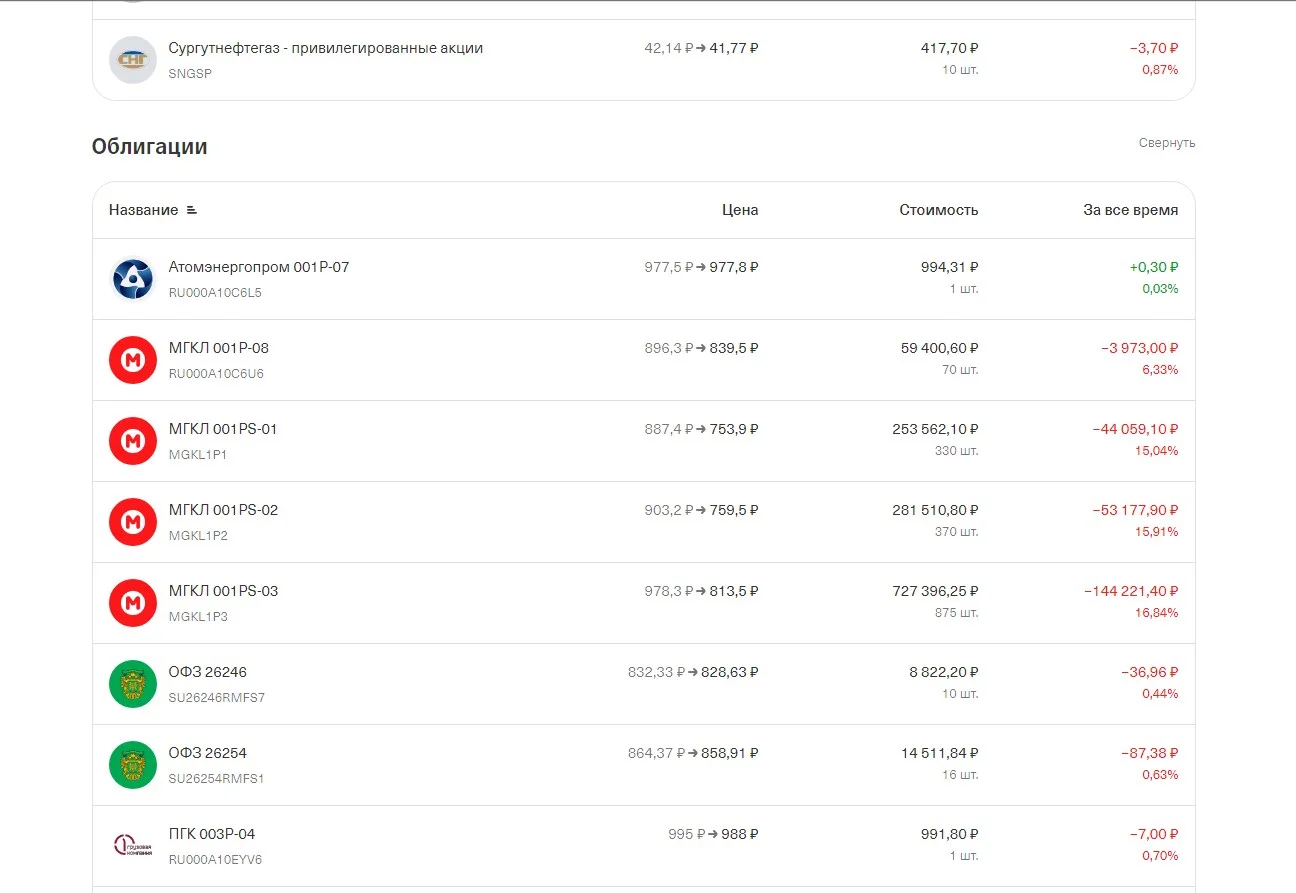Viewport: 1296px width, 893px height.
Task: Click the value 281 510,80 ₽
Action: 936,510
